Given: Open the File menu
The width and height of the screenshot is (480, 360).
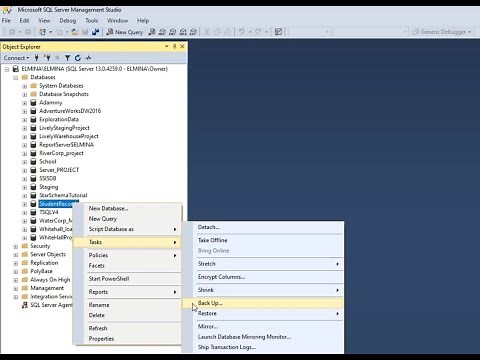Looking at the screenshot, I should click(x=6, y=20).
